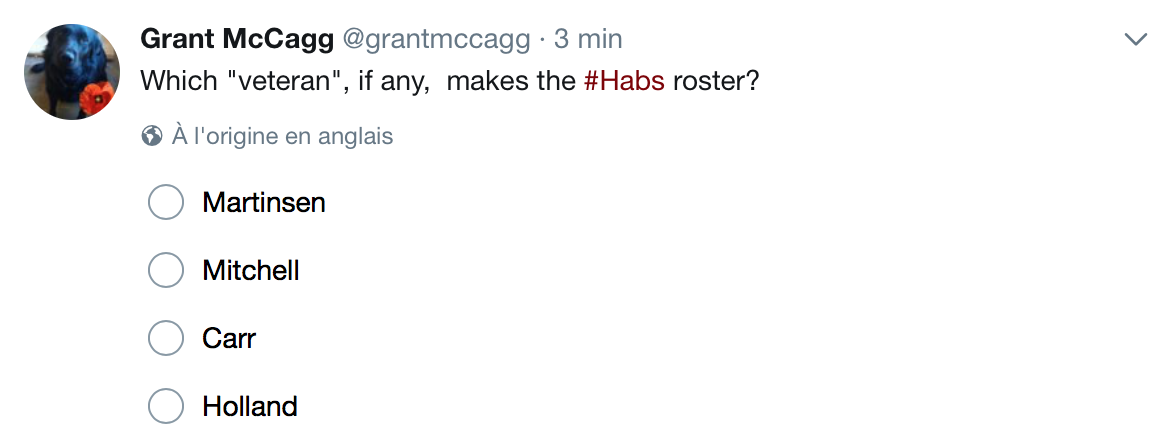Click the Holland option label text
The height and width of the screenshot is (442, 1176).
click(x=250, y=406)
